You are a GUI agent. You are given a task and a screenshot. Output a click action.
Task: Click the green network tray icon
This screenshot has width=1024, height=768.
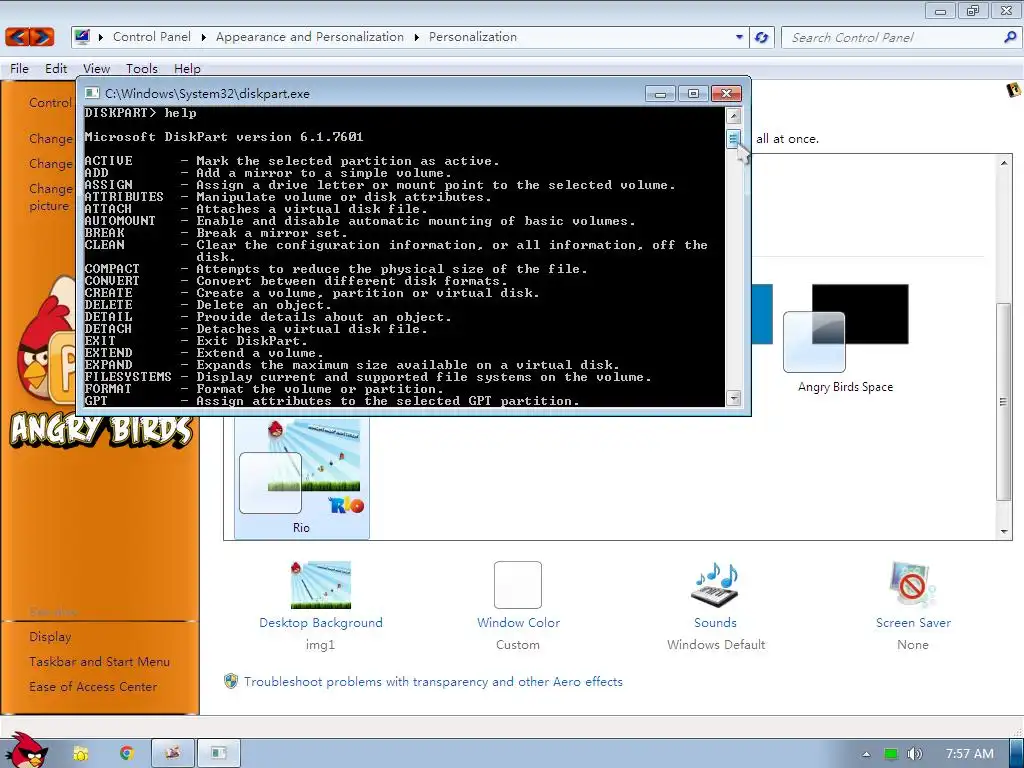[891, 754]
